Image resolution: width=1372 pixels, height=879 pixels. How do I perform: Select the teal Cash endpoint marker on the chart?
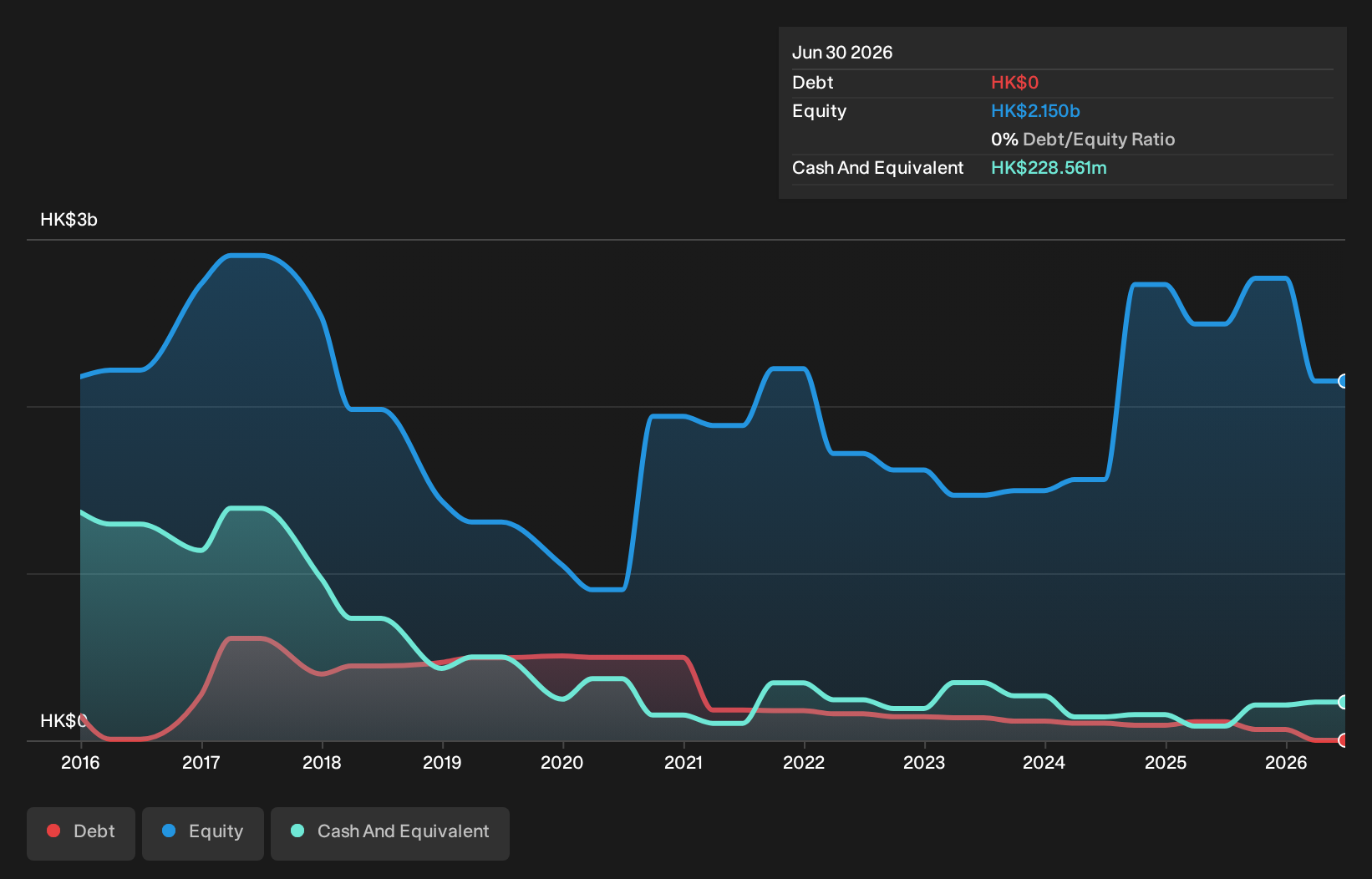[1344, 702]
